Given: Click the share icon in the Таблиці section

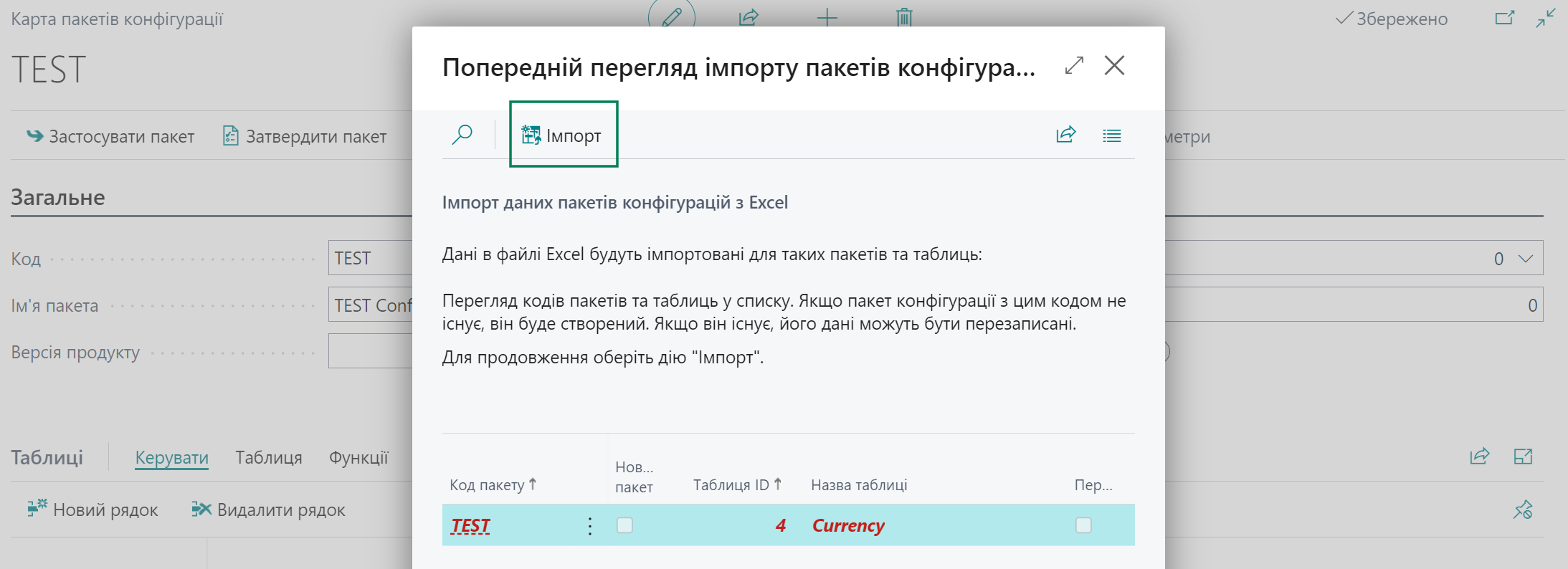Looking at the screenshot, I should click(x=1480, y=456).
